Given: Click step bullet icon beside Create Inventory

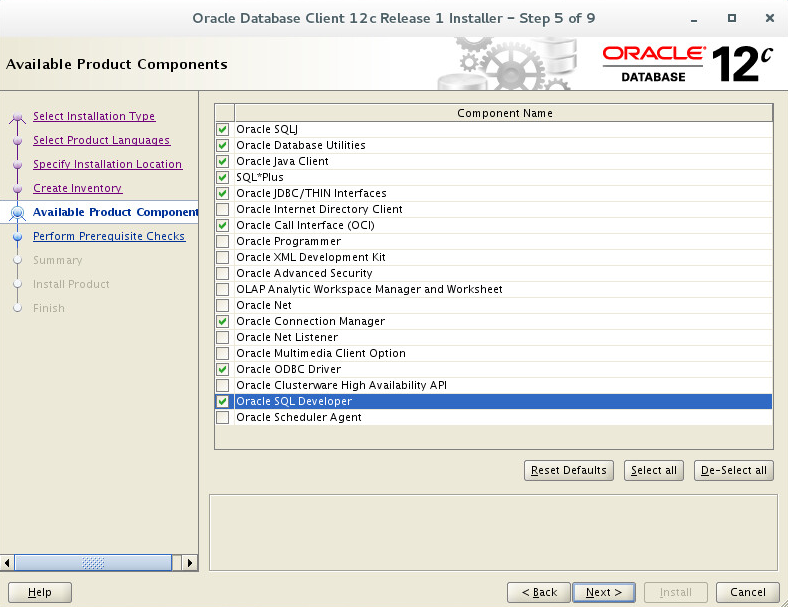Looking at the screenshot, I should point(18,188).
